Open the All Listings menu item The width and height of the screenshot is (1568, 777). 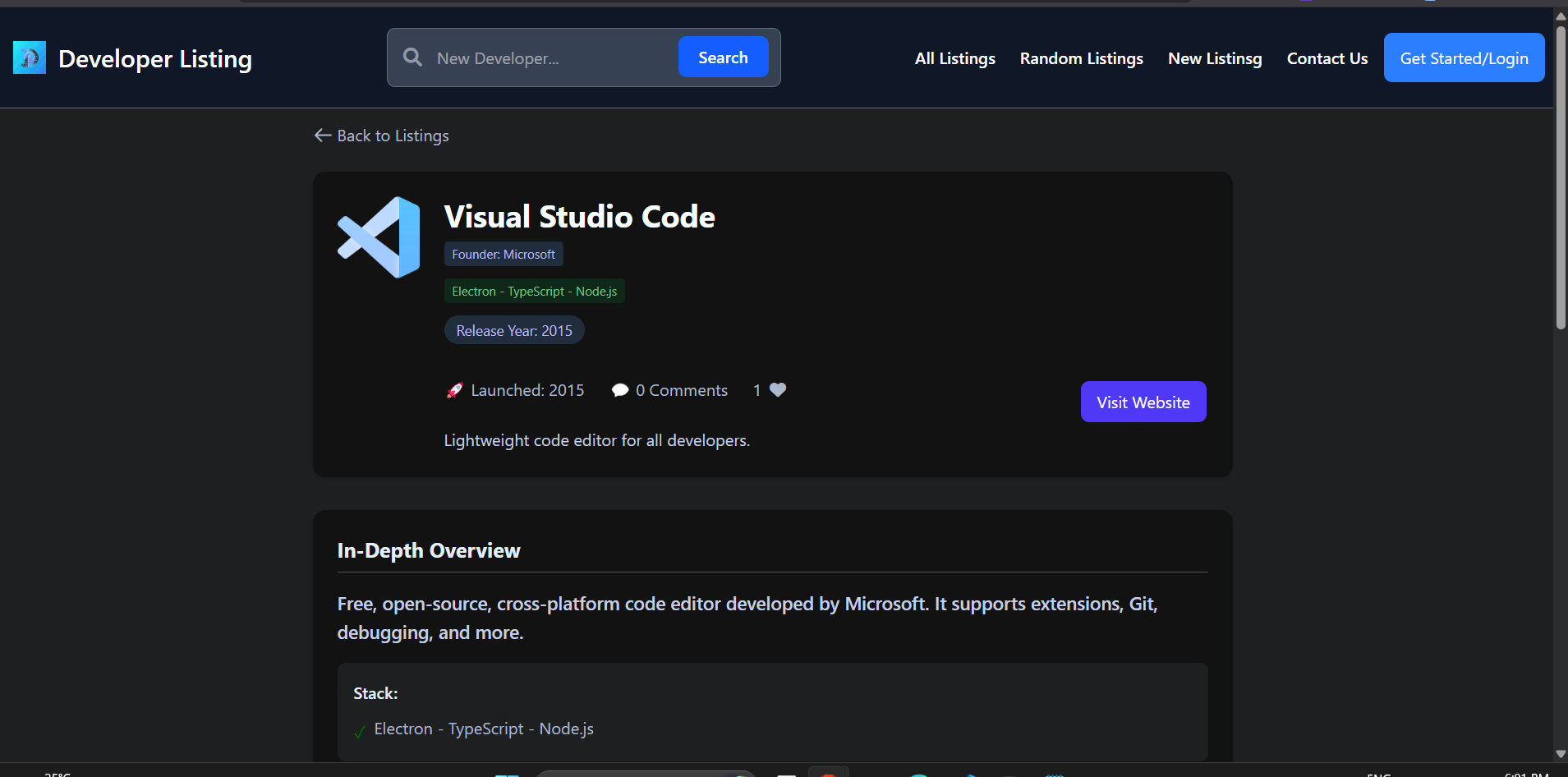(955, 58)
